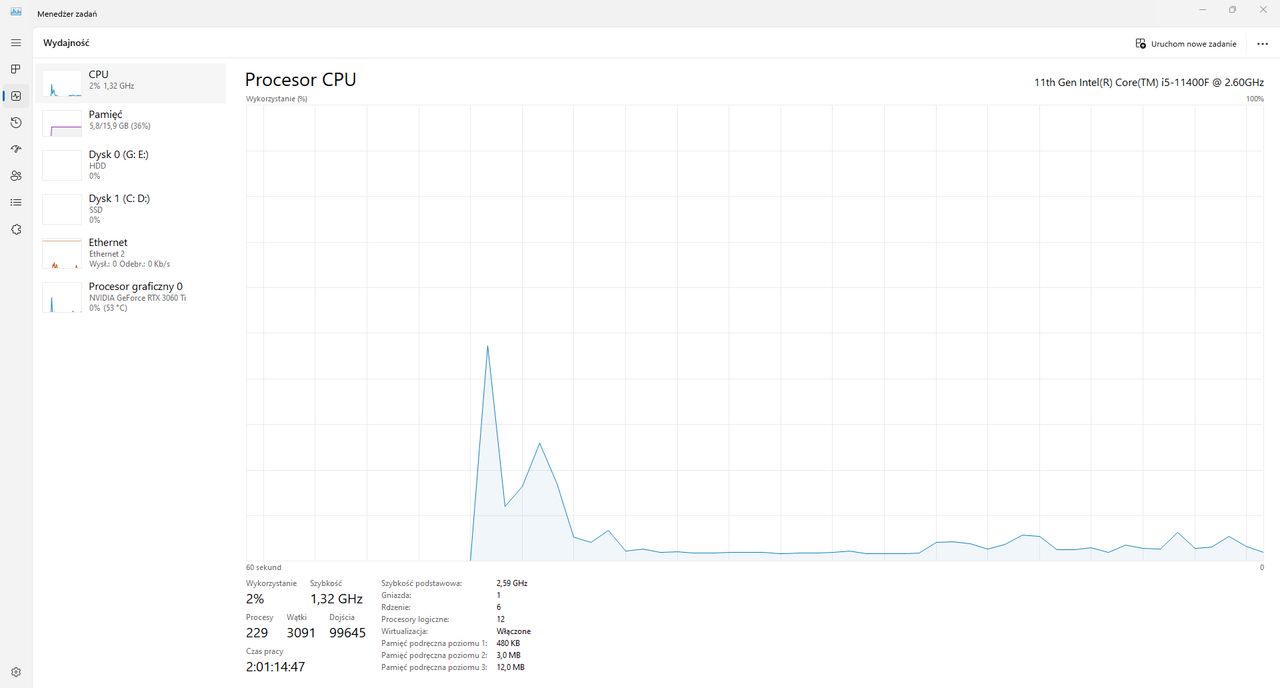
Task: Open Task Manager settings gear
Action: [x=16, y=672]
